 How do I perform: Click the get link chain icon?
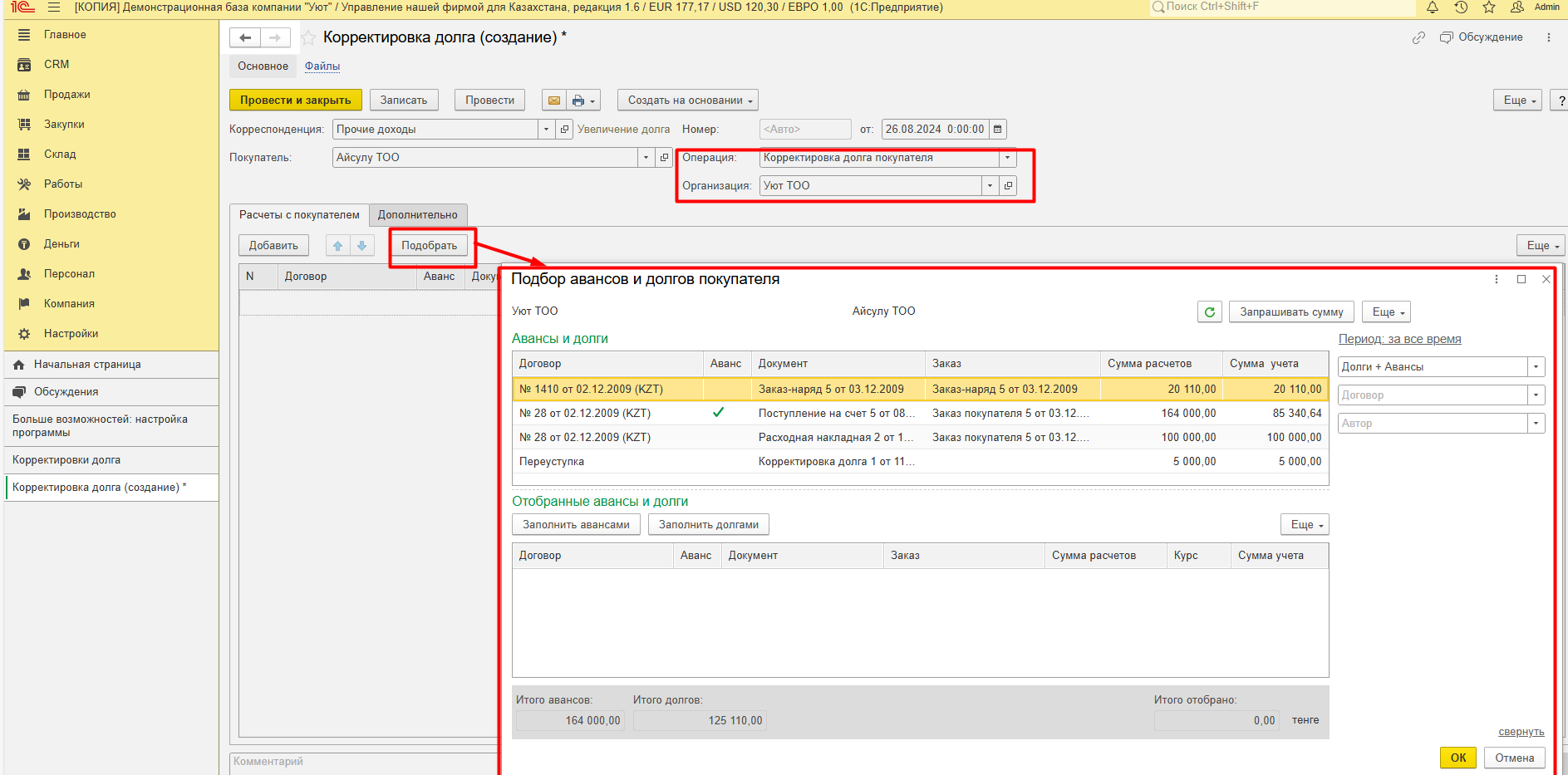pyautogui.click(x=1418, y=38)
